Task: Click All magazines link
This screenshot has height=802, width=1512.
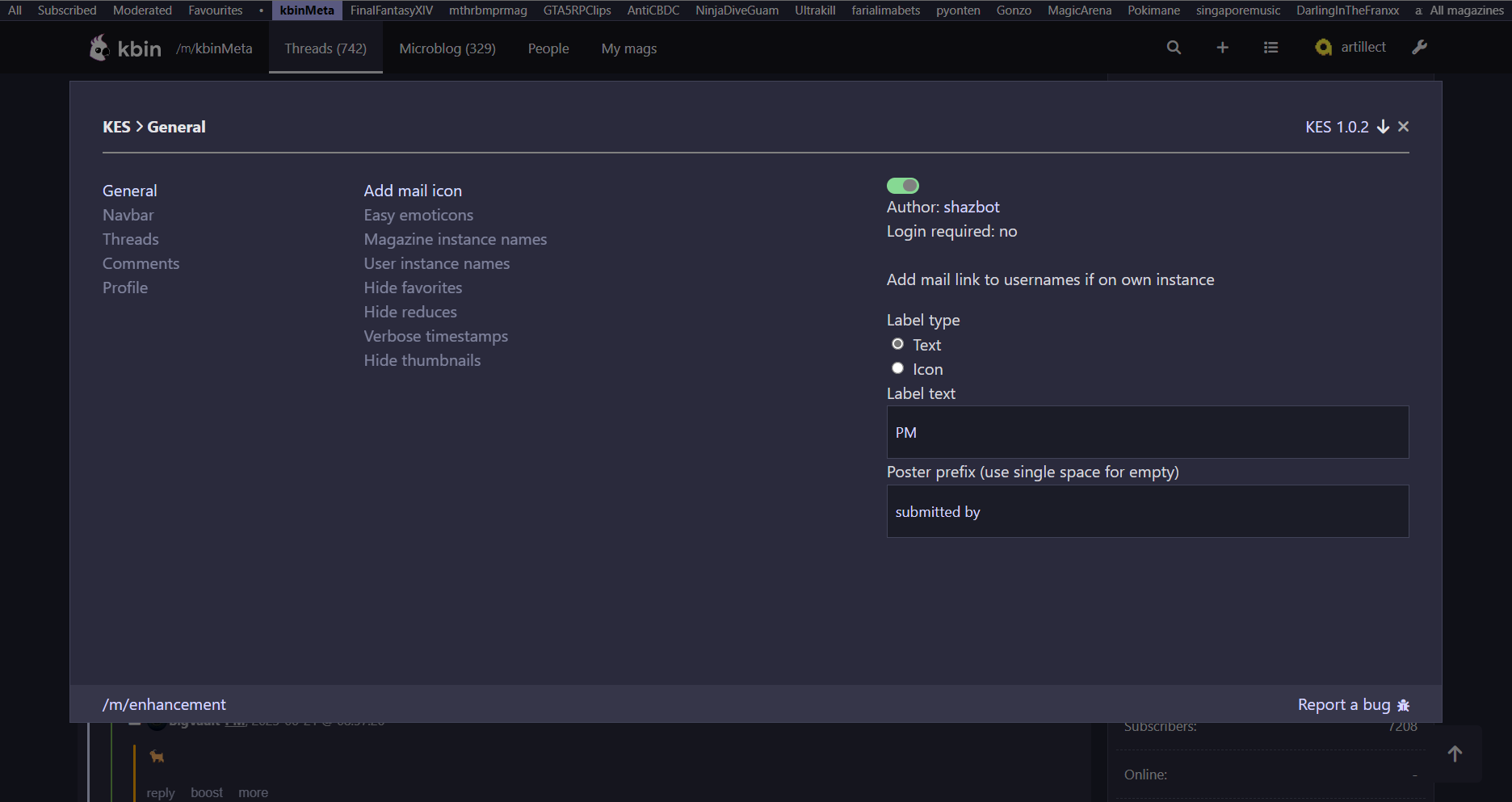Action: 1467,10
